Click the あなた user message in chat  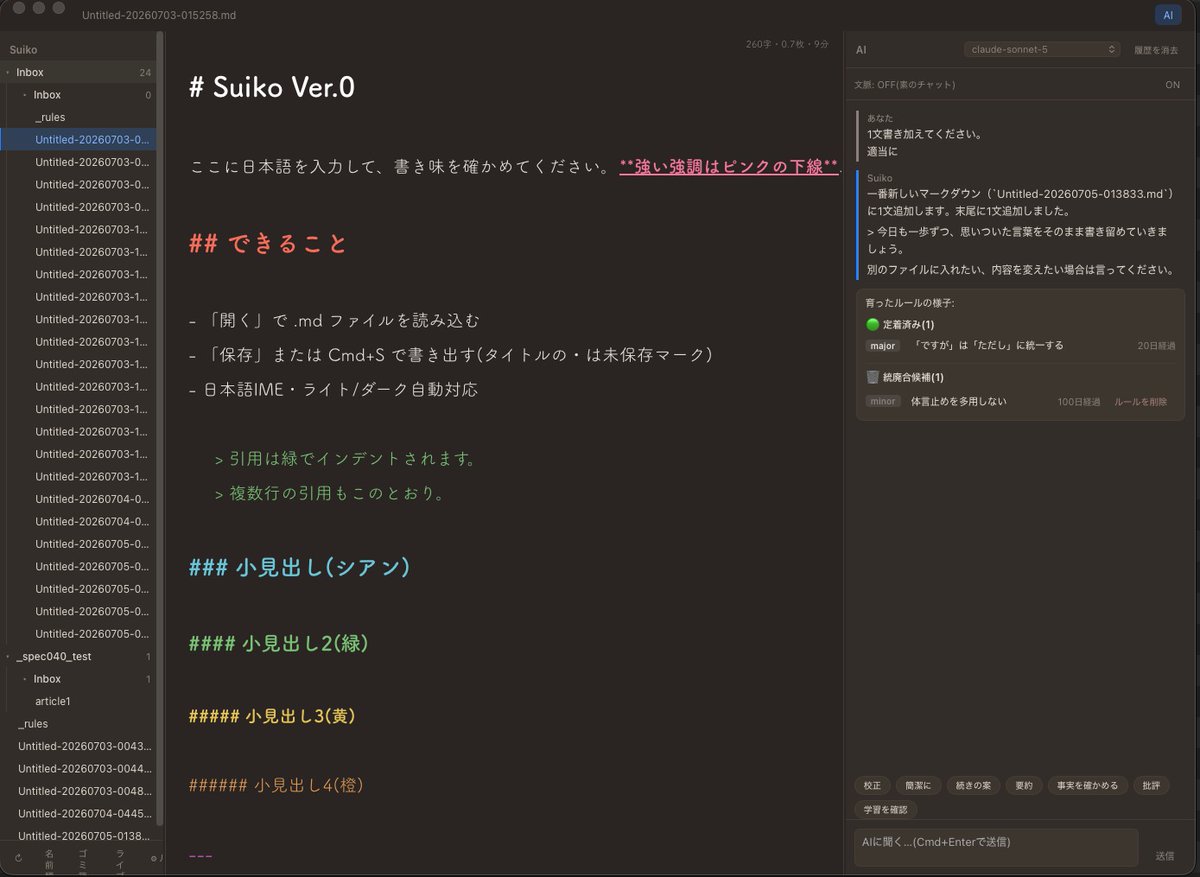coord(925,134)
